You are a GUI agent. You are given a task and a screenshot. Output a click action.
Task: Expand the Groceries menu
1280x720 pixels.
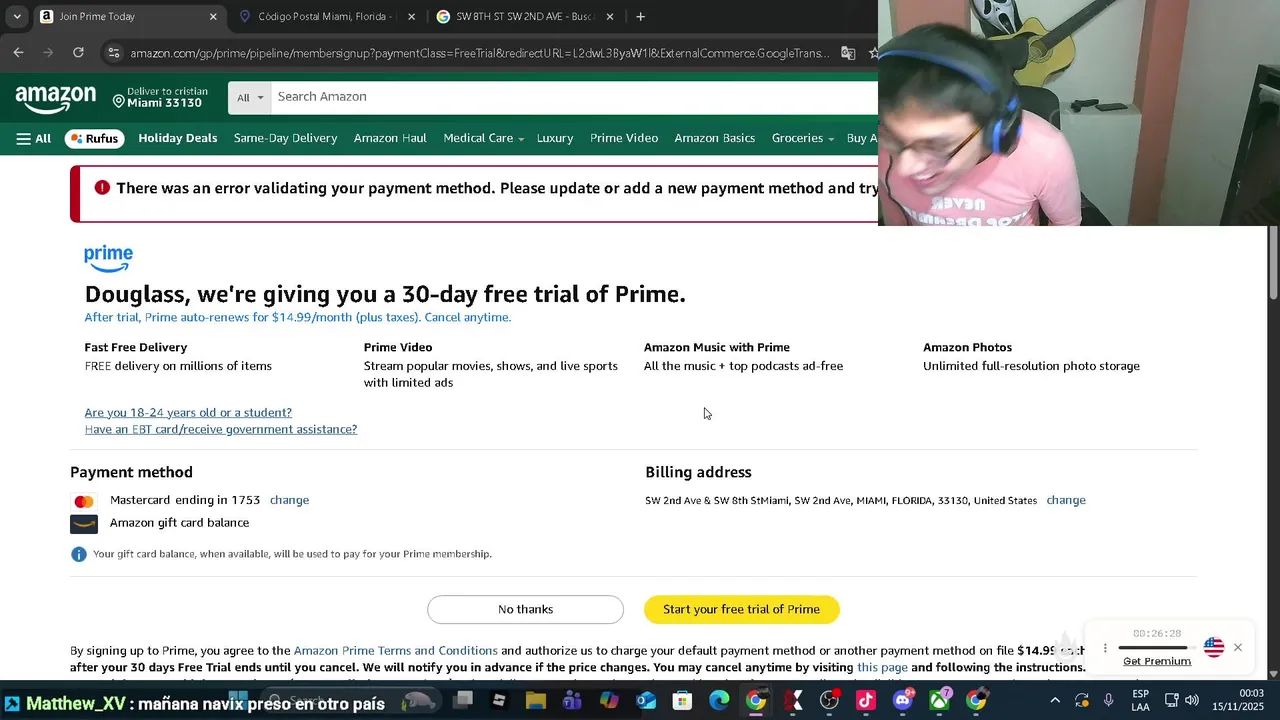[802, 138]
